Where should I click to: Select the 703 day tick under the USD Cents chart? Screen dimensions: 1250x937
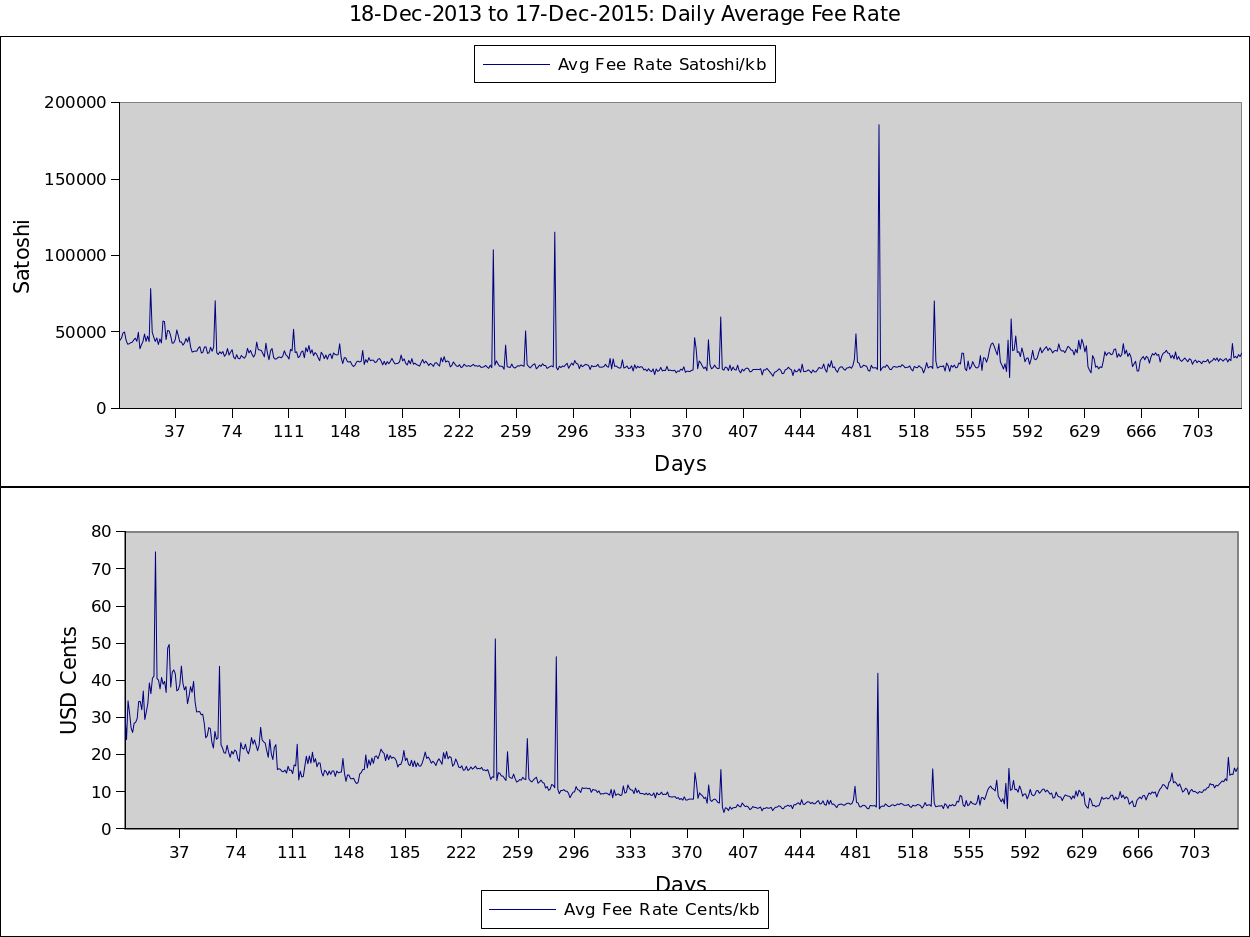(1194, 852)
